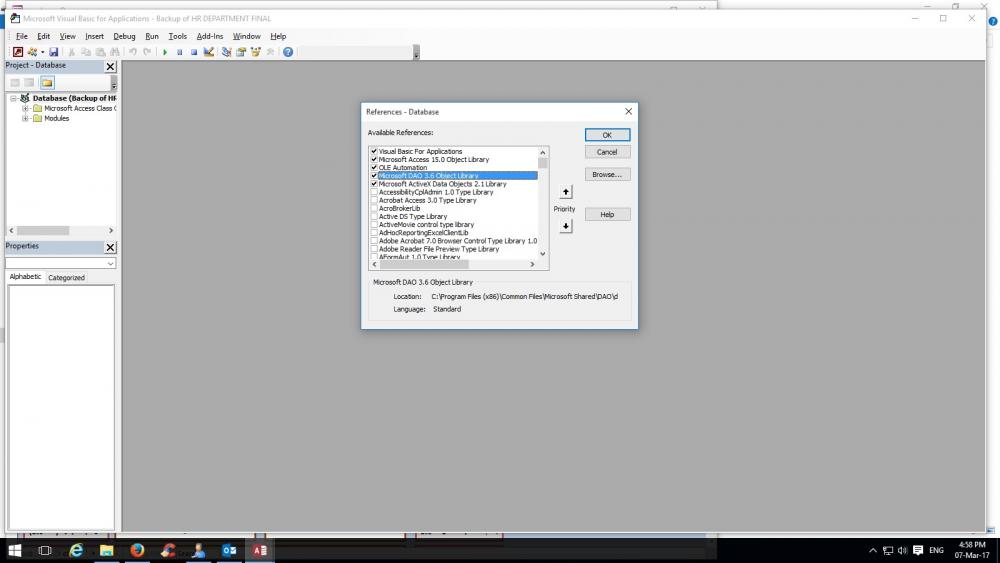Uncheck Visual Basic For Applications reference
The width and height of the screenshot is (1000, 563).
click(374, 151)
